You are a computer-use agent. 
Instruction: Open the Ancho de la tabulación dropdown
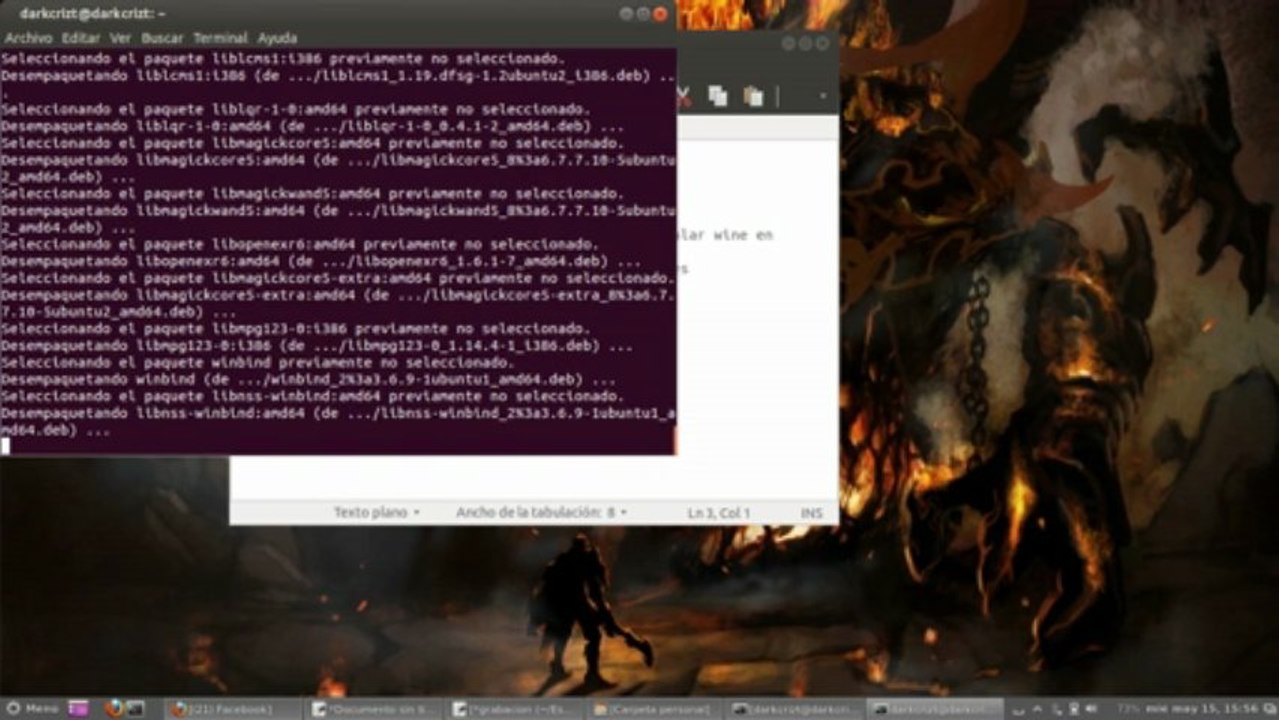tap(541, 512)
